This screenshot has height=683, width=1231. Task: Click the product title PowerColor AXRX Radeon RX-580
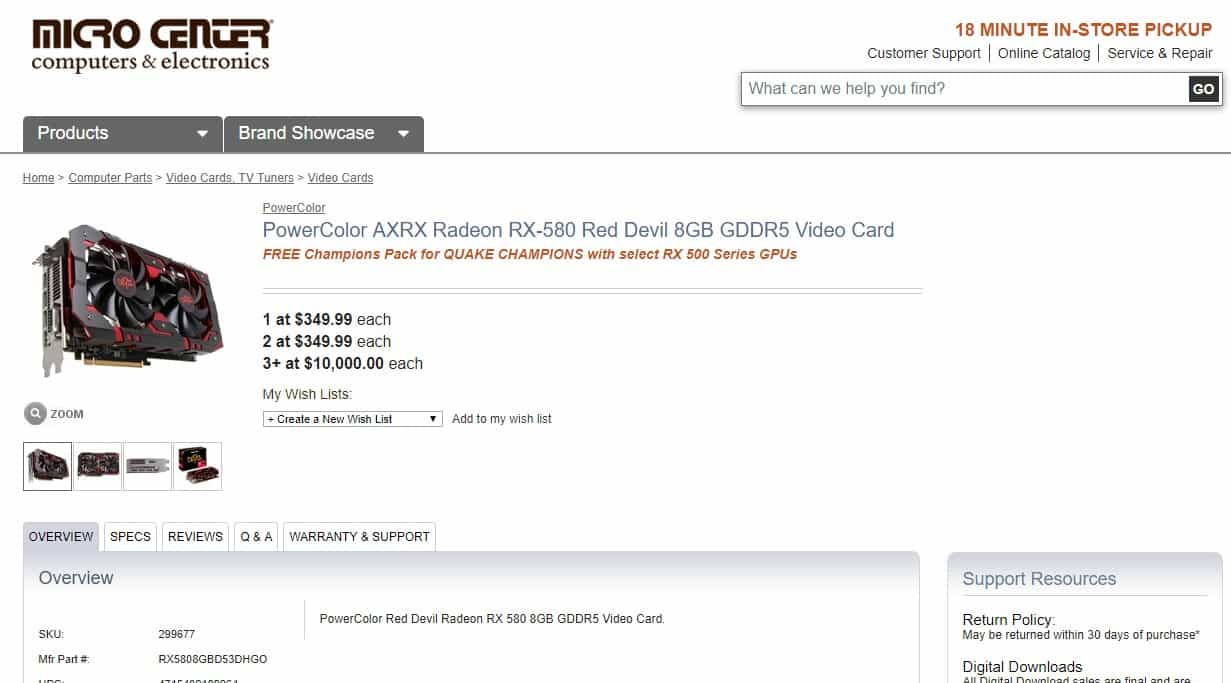click(x=578, y=230)
